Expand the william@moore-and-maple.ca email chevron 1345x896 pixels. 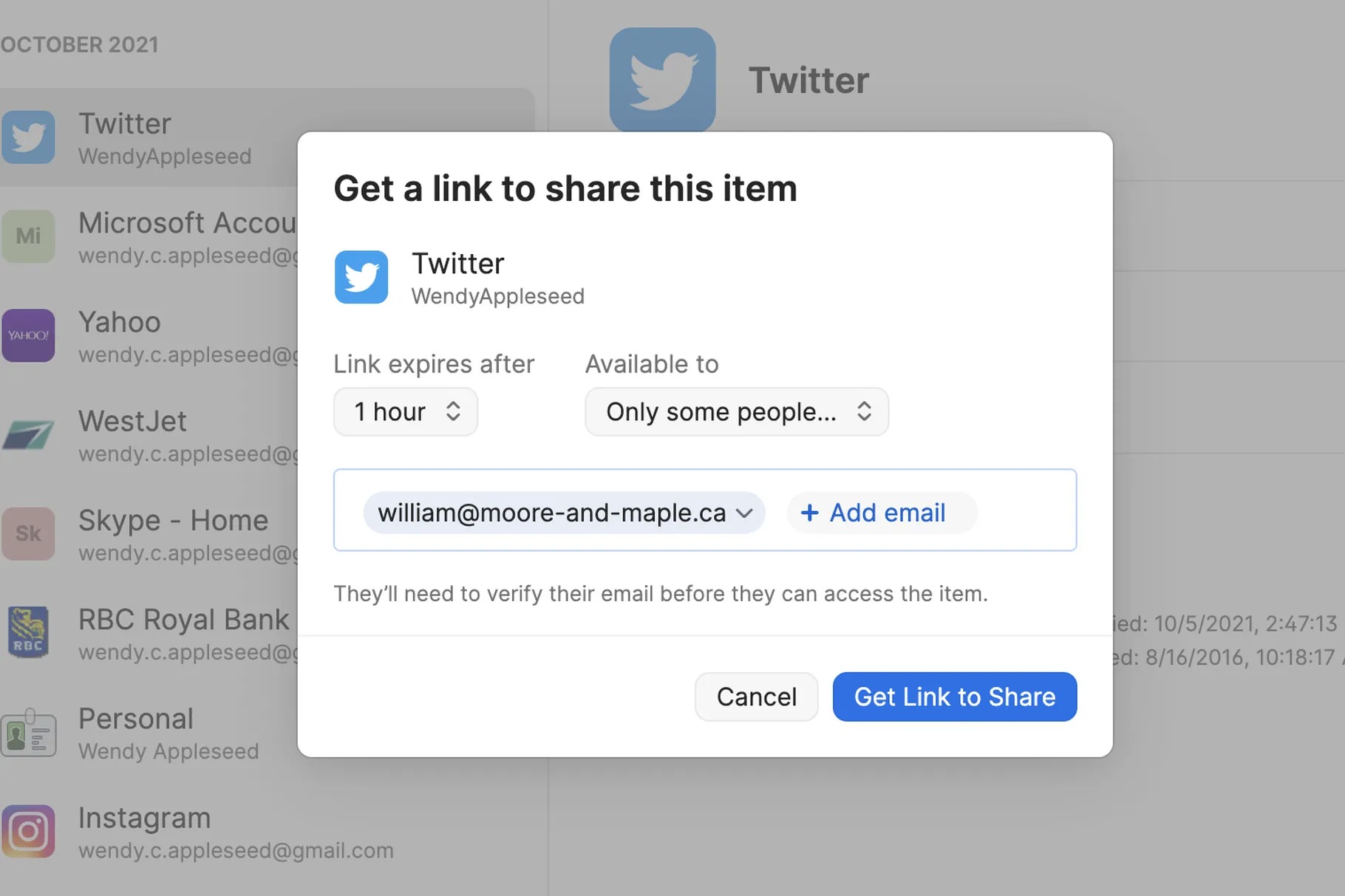745,513
